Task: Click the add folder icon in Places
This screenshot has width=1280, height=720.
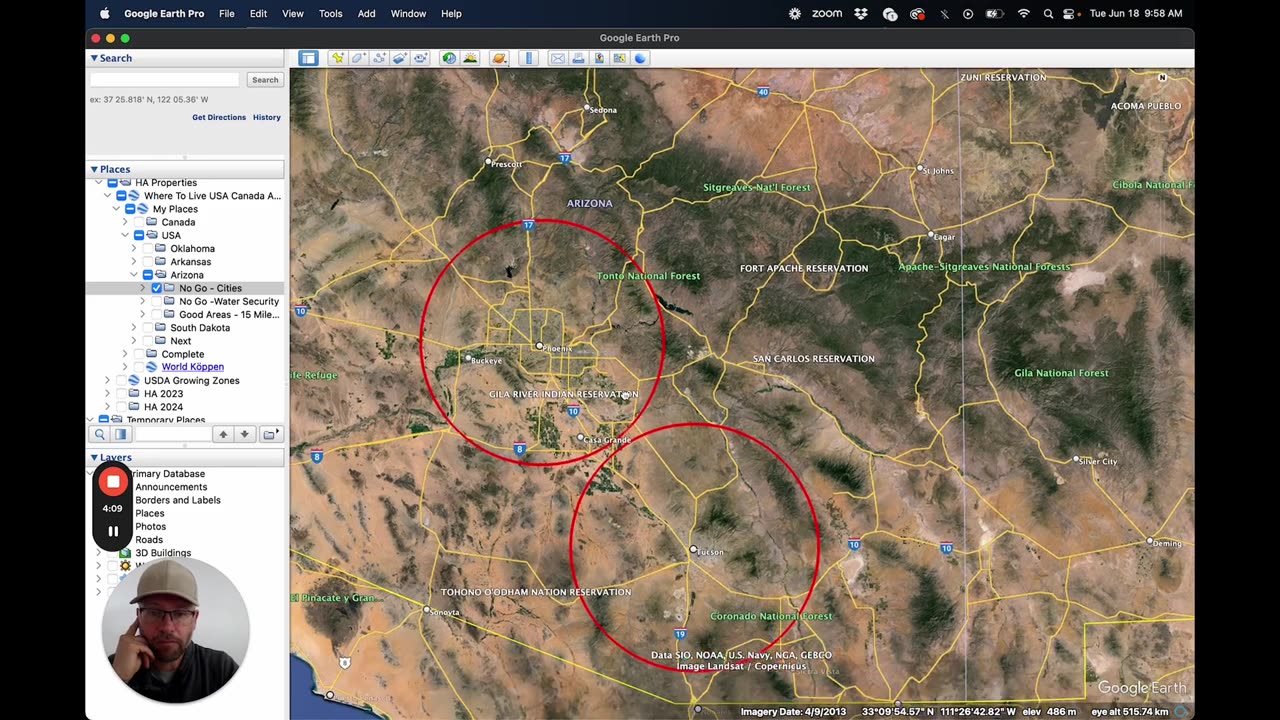Action: (270, 434)
